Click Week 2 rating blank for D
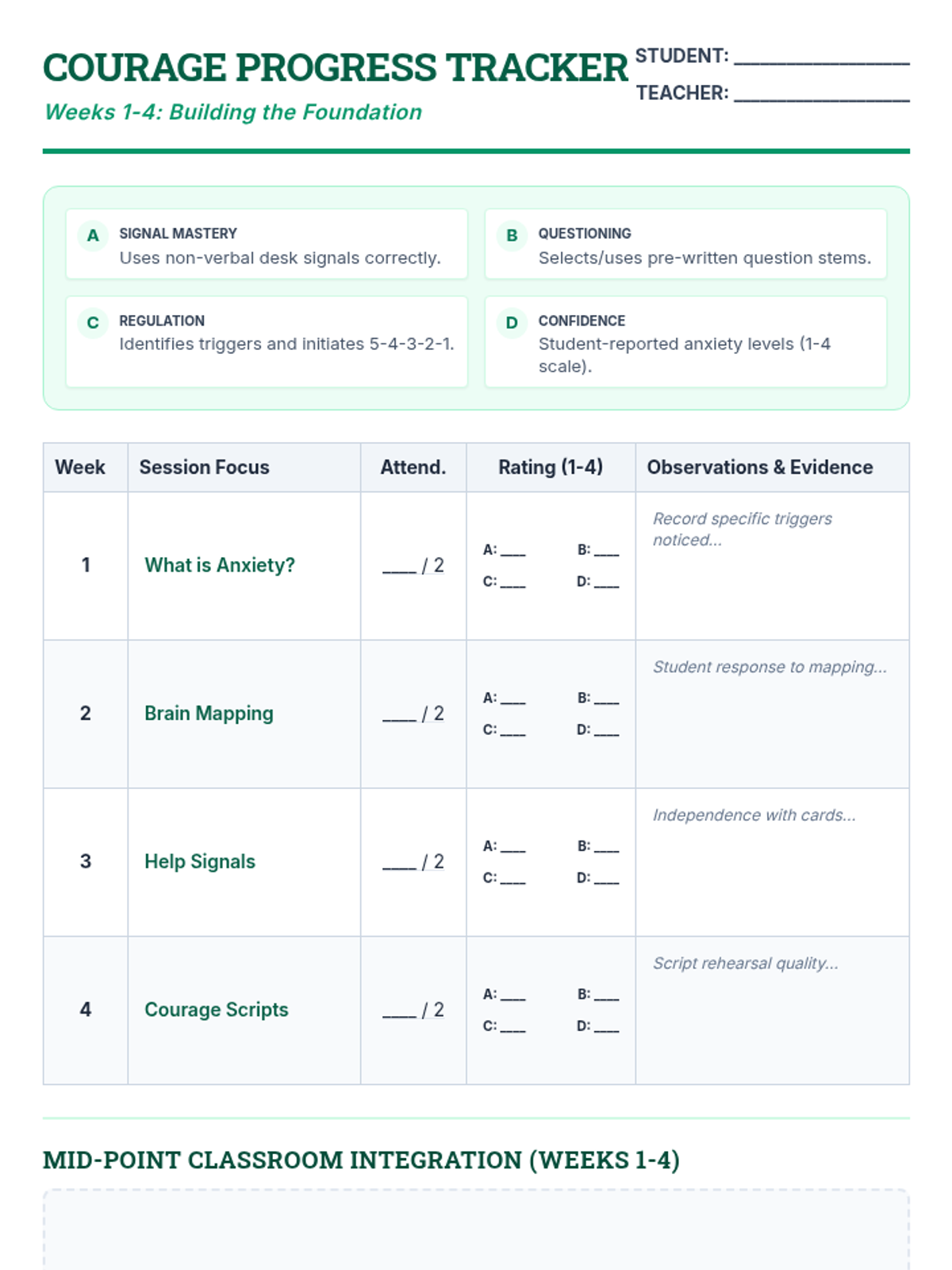Screen dimensions: 952x1270 click(606, 730)
